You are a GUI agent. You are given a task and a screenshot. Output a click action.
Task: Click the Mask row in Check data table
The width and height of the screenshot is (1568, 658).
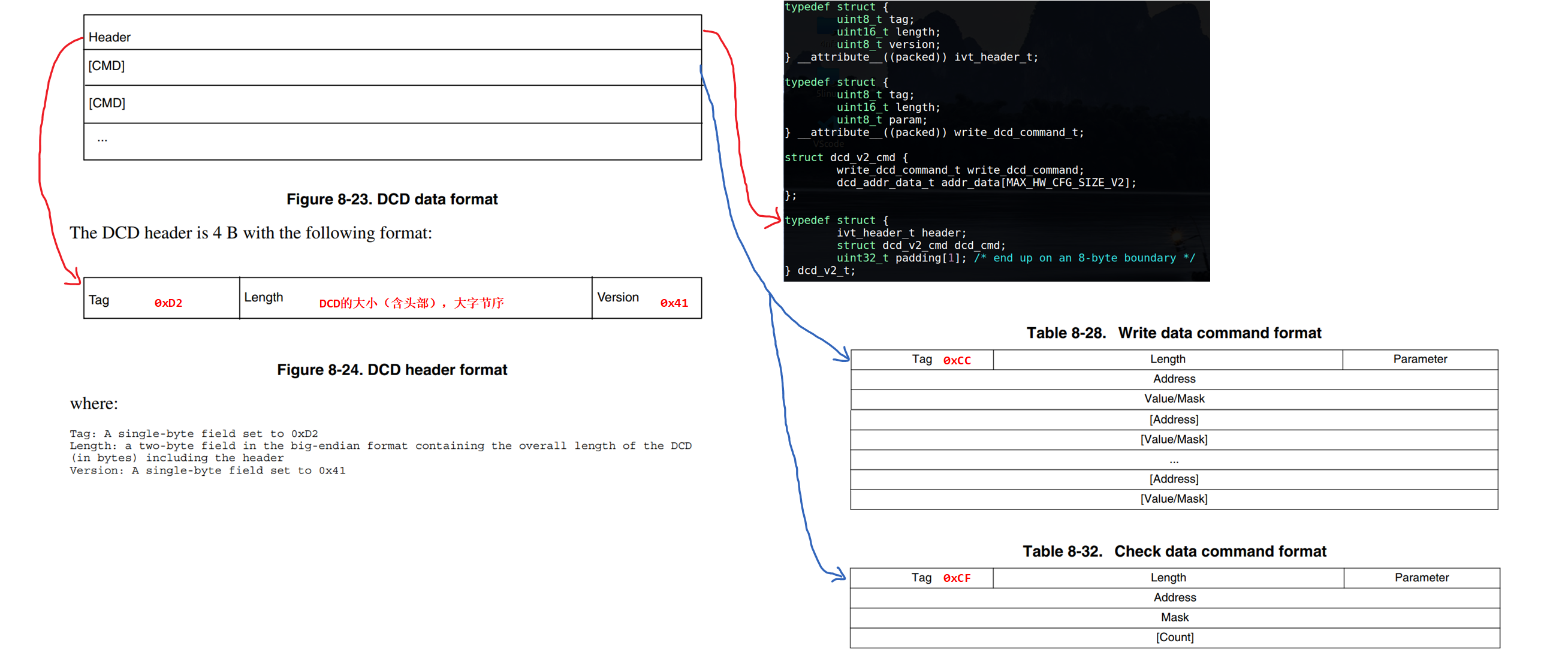click(1174, 617)
